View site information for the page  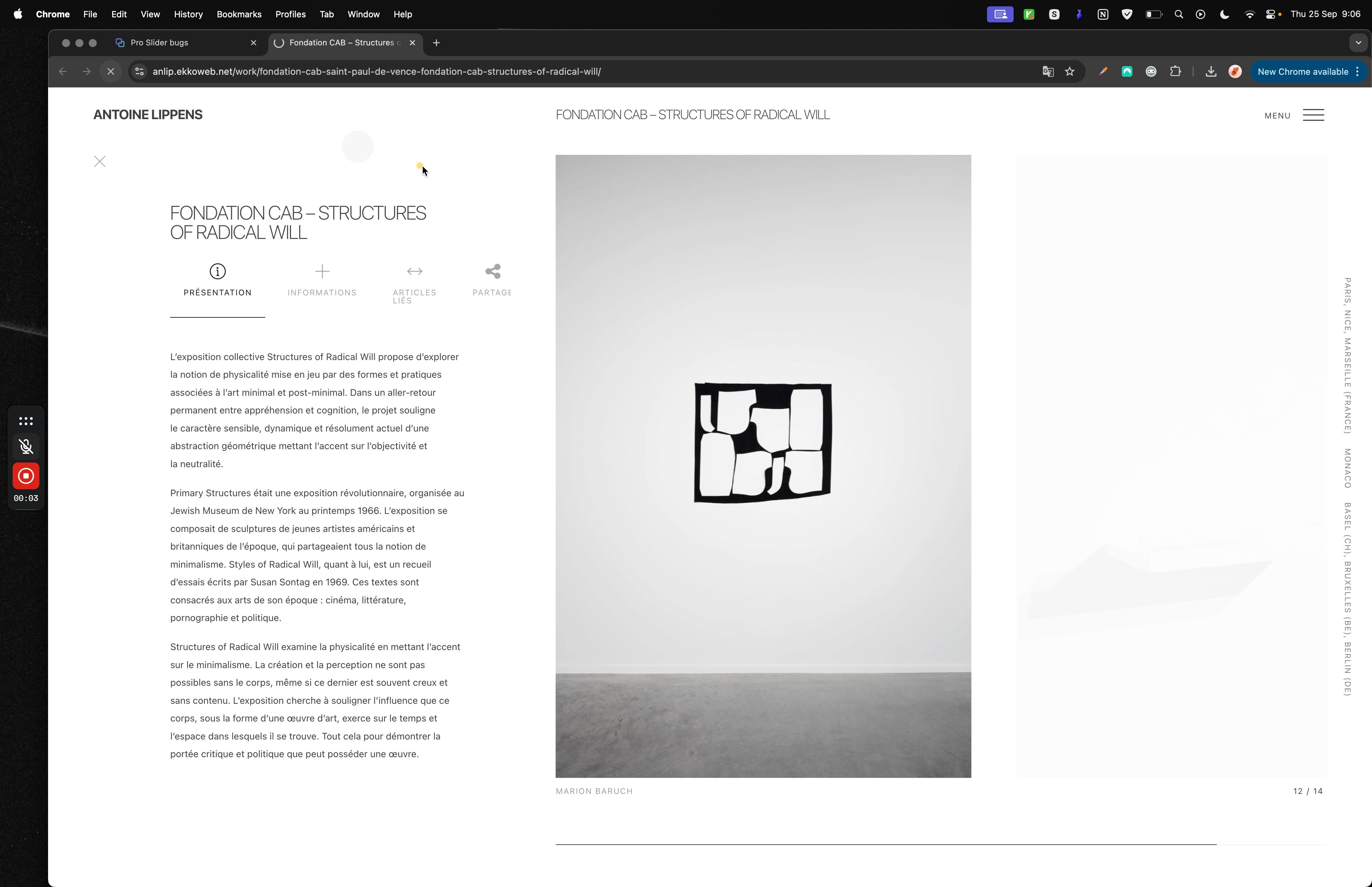point(139,71)
